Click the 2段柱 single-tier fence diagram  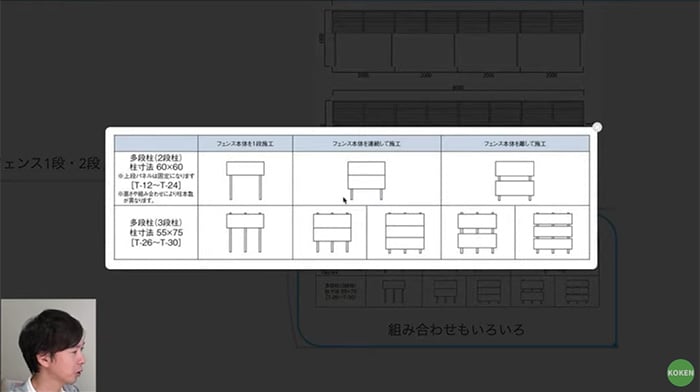click(x=245, y=180)
